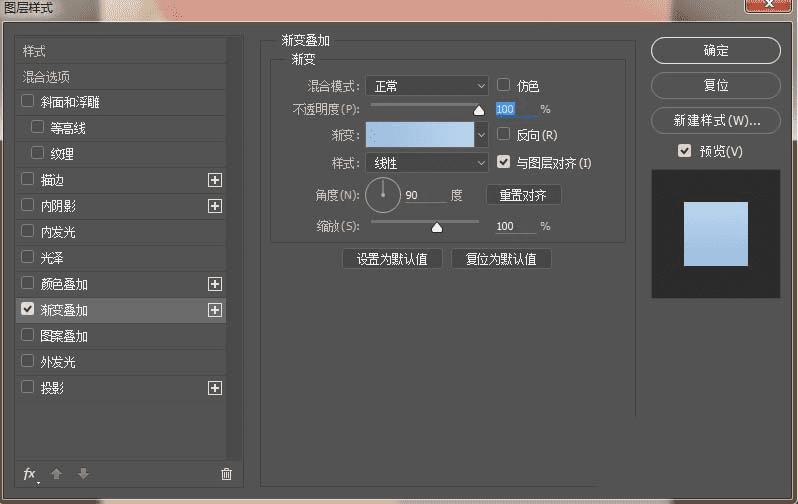Screen dimensions: 798x504
Task: Click the opacity value field showing 100
Action: [516, 109]
